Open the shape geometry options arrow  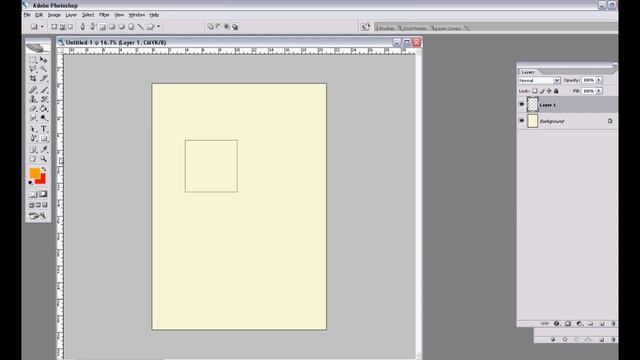coord(158,27)
